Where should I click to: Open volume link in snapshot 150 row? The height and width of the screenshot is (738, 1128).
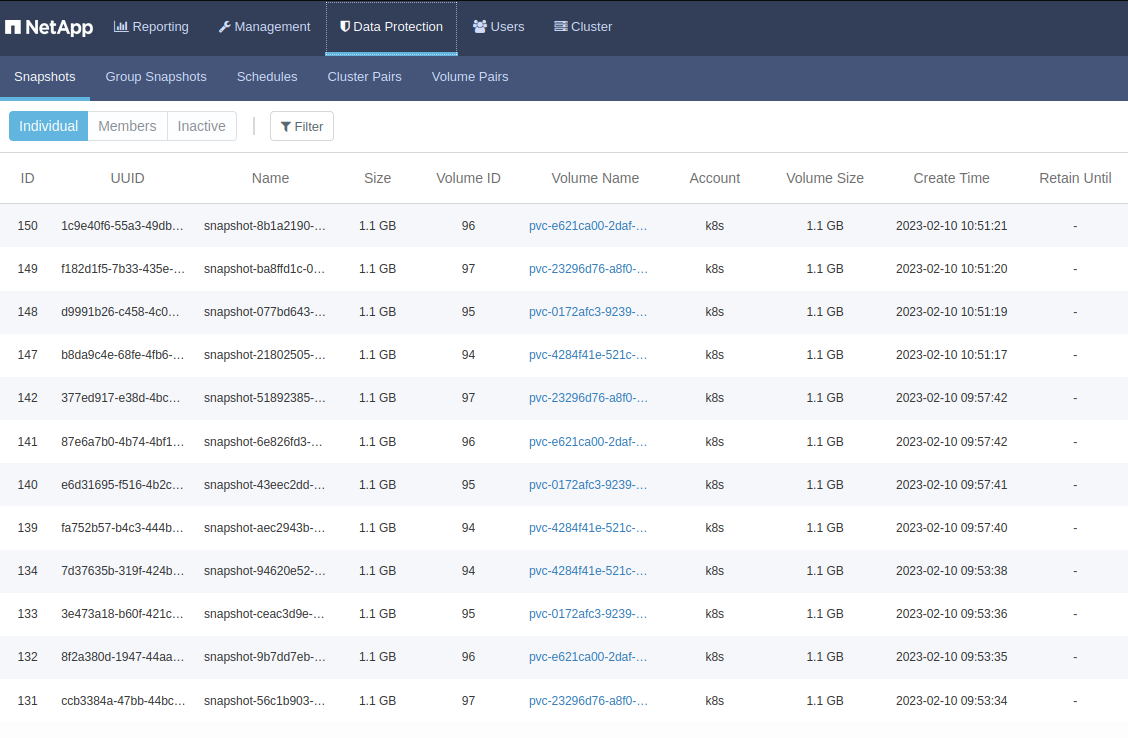[588, 226]
